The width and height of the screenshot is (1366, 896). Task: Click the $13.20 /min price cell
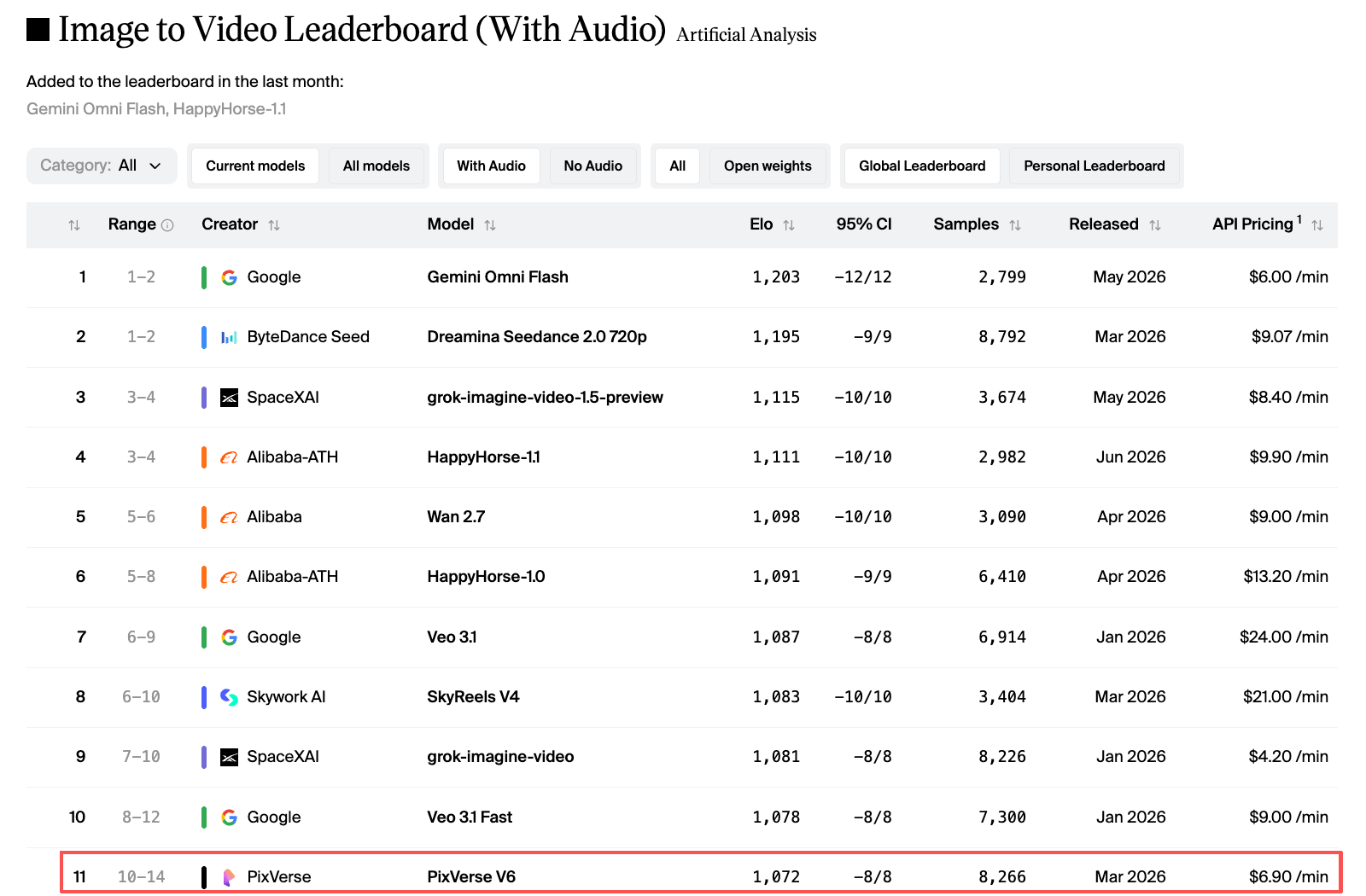point(1286,577)
